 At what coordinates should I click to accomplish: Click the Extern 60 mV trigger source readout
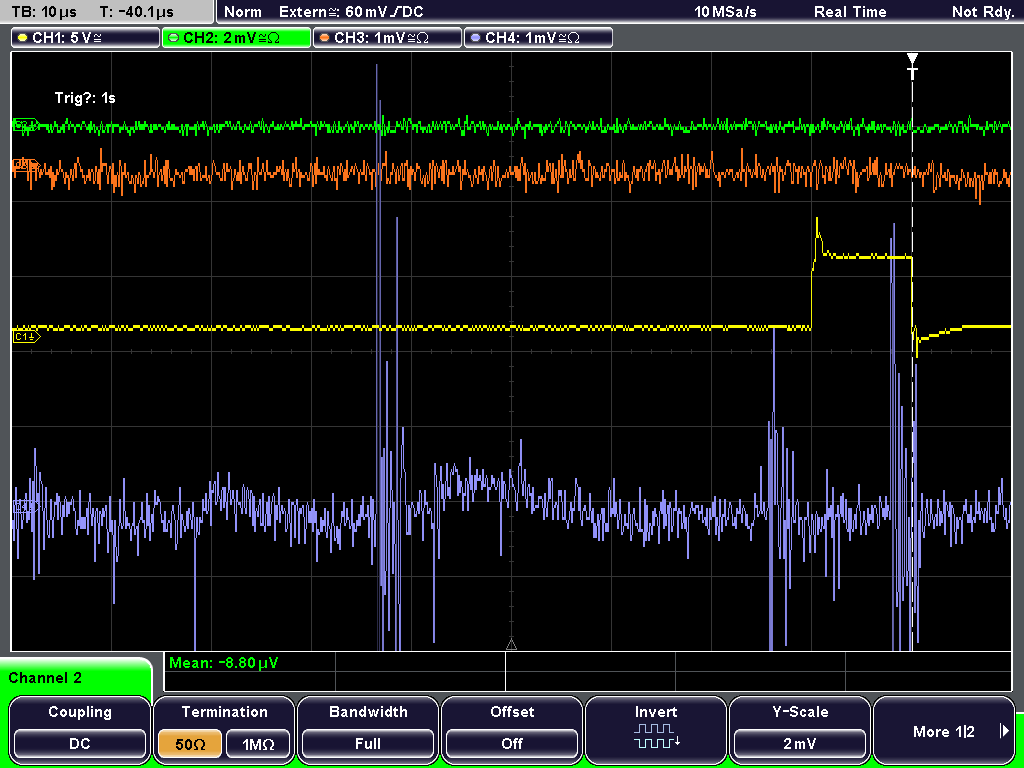coord(351,12)
